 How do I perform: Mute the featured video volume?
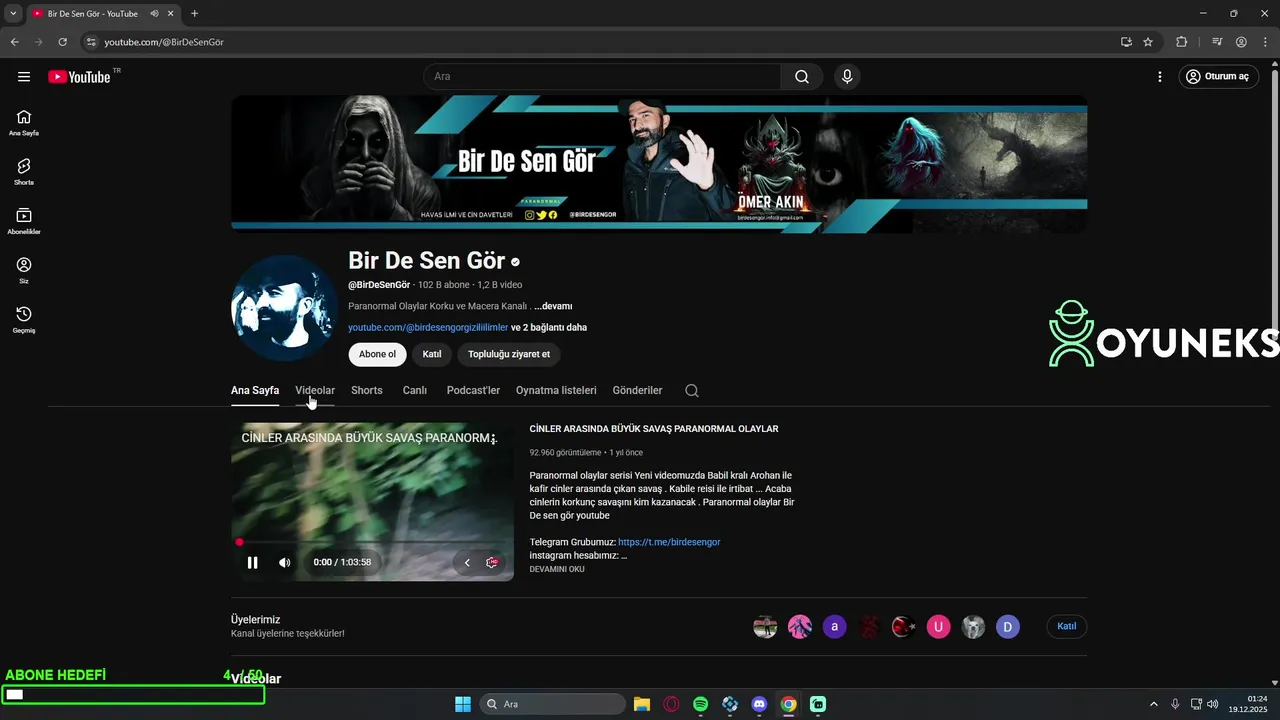click(285, 562)
